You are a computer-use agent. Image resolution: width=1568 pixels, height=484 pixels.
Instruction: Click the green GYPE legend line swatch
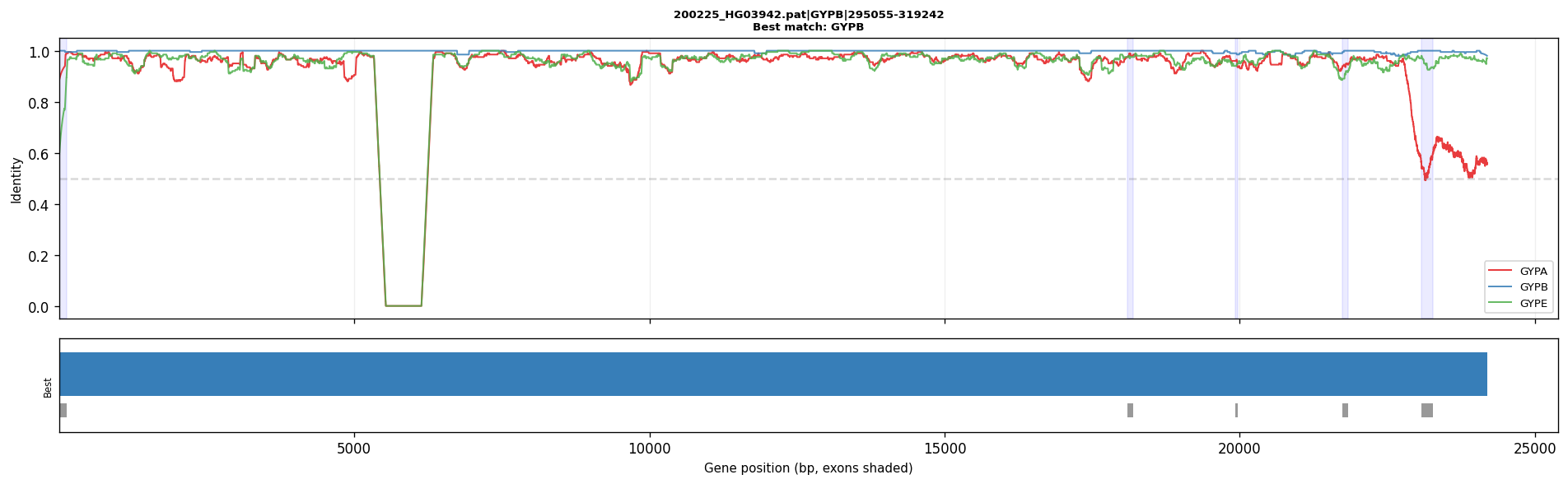point(1501,304)
